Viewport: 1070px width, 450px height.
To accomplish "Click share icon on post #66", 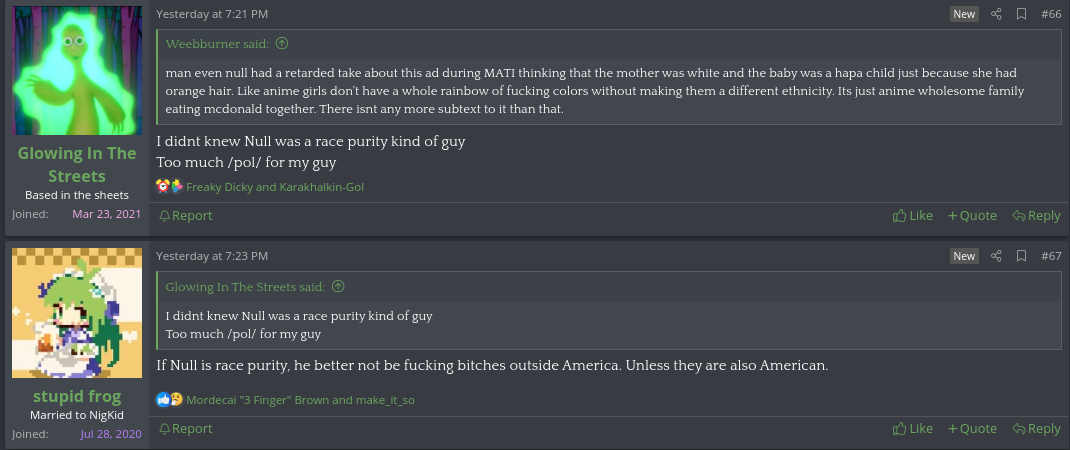I will [x=996, y=14].
